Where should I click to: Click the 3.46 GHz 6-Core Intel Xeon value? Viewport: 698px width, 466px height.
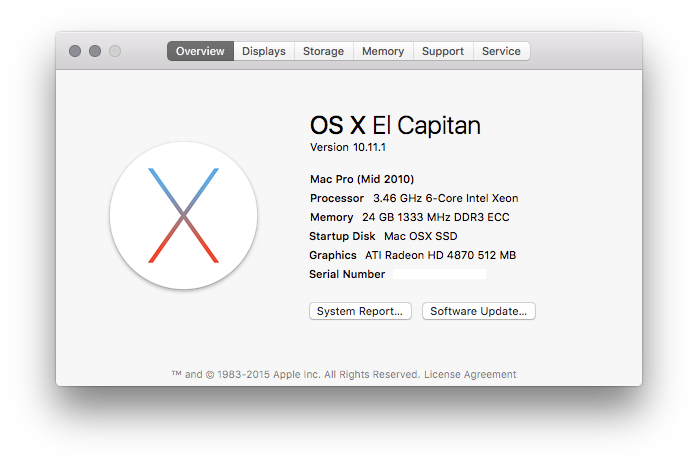click(x=446, y=198)
